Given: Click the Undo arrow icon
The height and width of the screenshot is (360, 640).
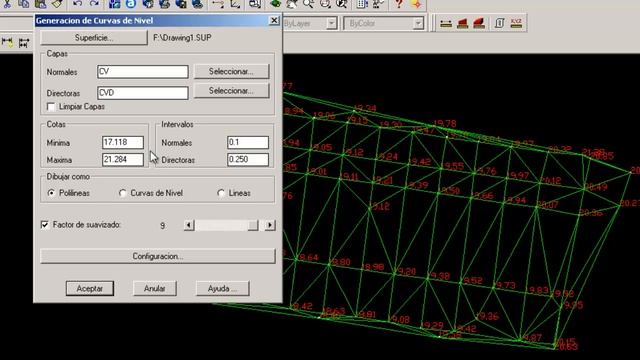Looking at the screenshot, I should tap(78, 4).
